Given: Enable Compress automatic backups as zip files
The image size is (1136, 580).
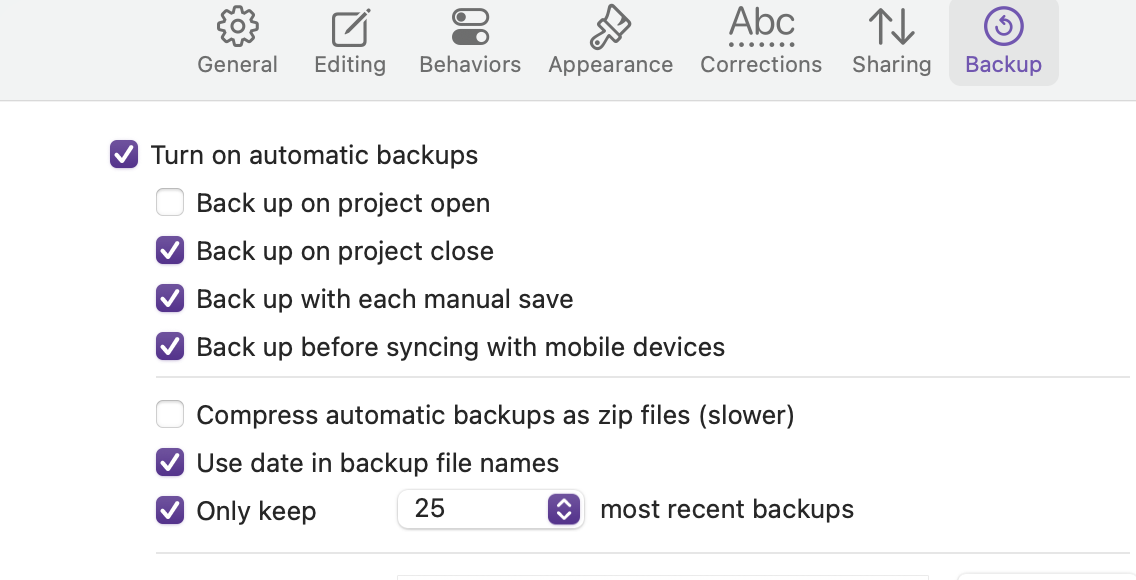Looking at the screenshot, I should pyautogui.click(x=170, y=414).
